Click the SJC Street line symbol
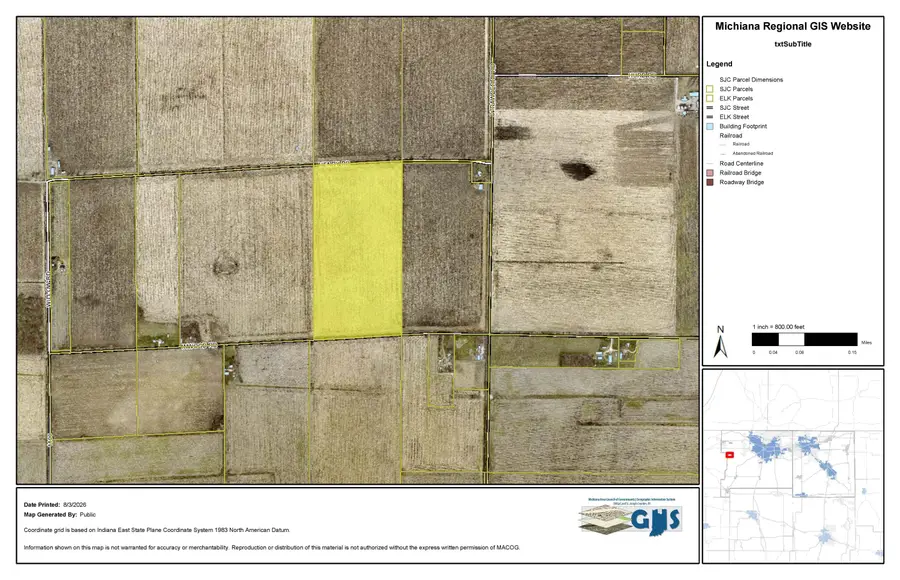 click(x=709, y=107)
